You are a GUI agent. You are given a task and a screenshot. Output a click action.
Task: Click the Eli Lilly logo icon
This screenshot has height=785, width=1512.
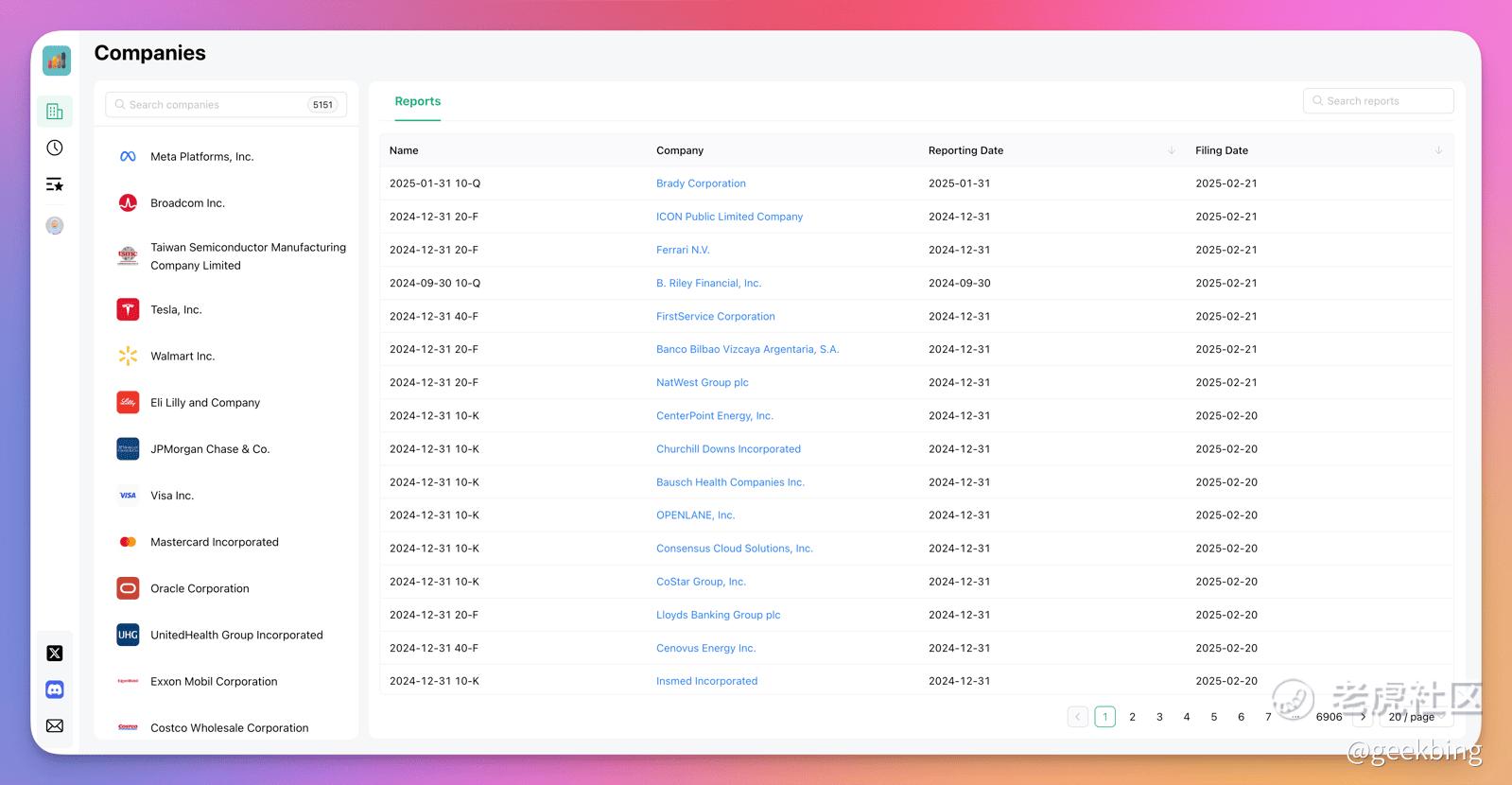point(128,403)
